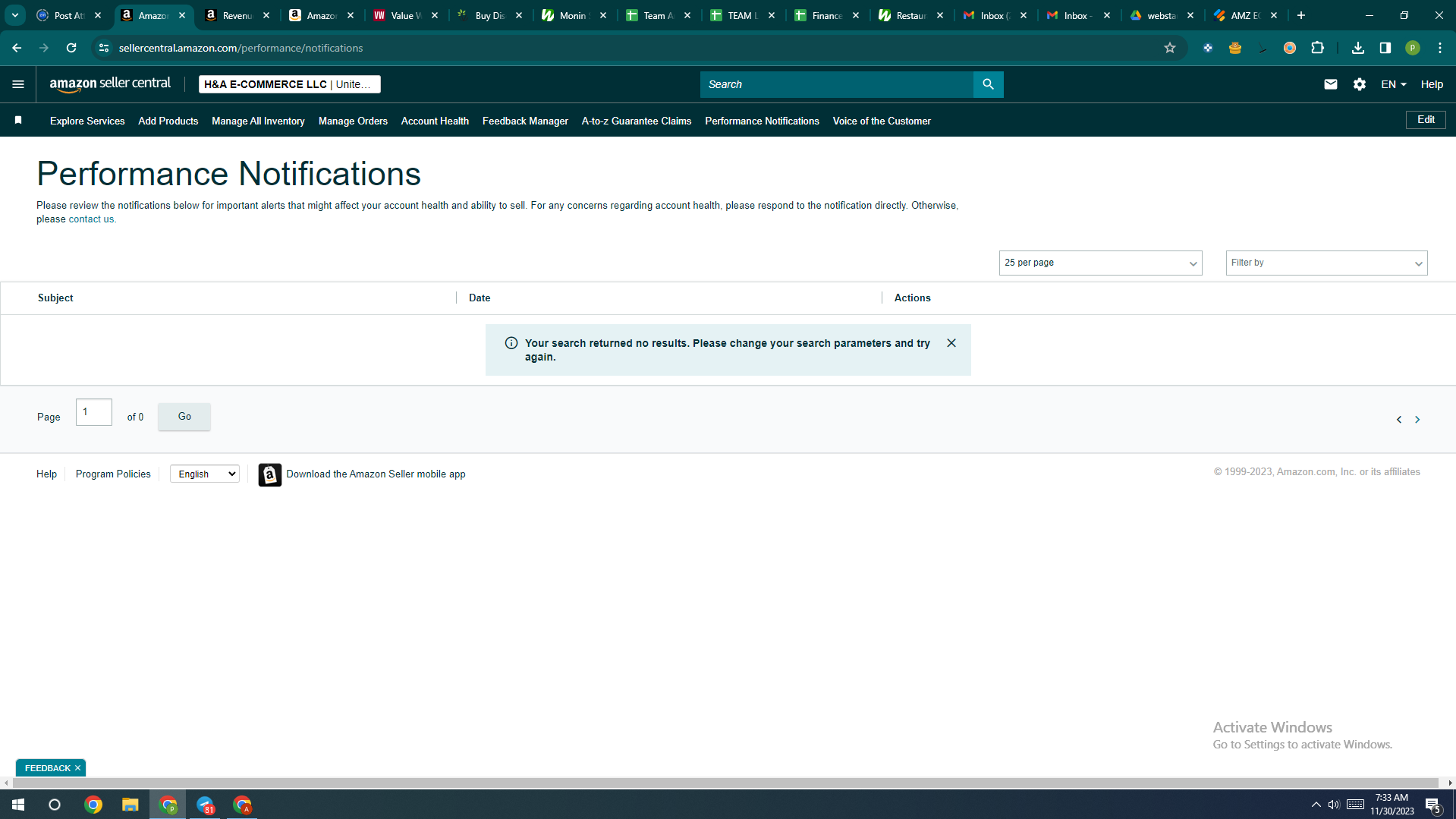Click the footer Help link
The width and height of the screenshot is (1456, 819).
point(46,474)
